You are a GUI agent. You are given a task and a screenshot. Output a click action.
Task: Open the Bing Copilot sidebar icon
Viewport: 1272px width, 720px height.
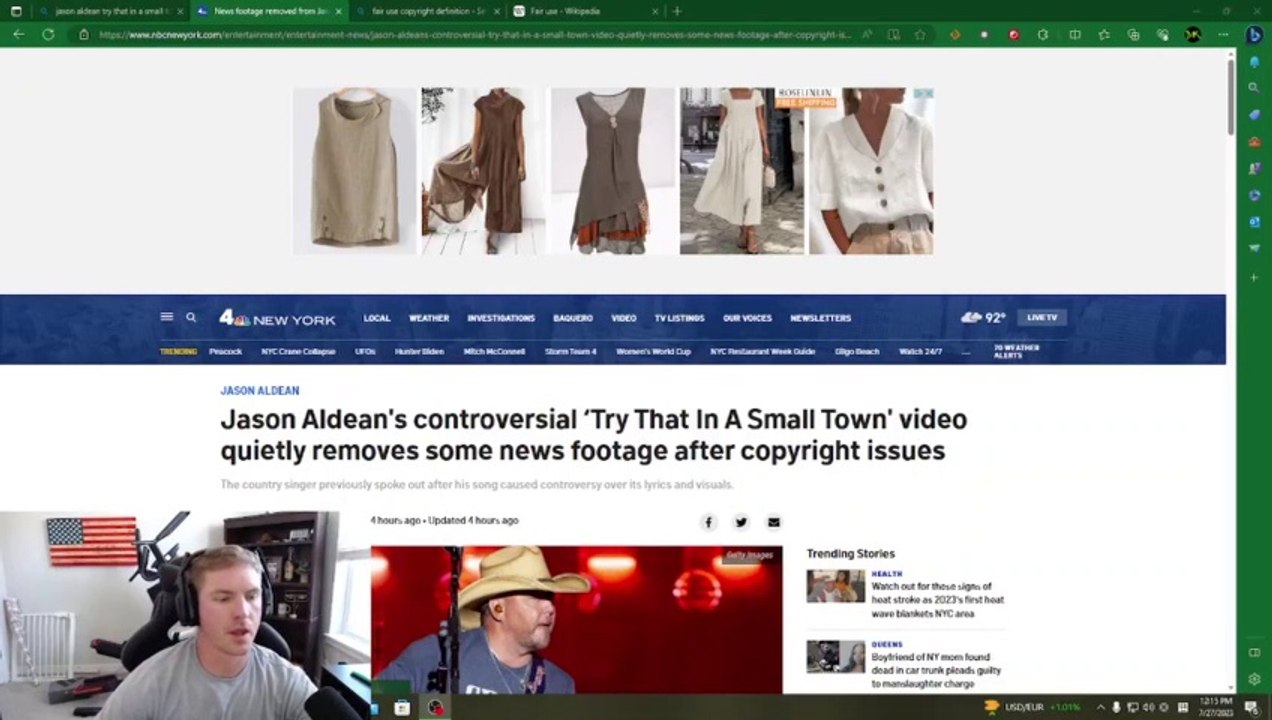click(1254, 34)
